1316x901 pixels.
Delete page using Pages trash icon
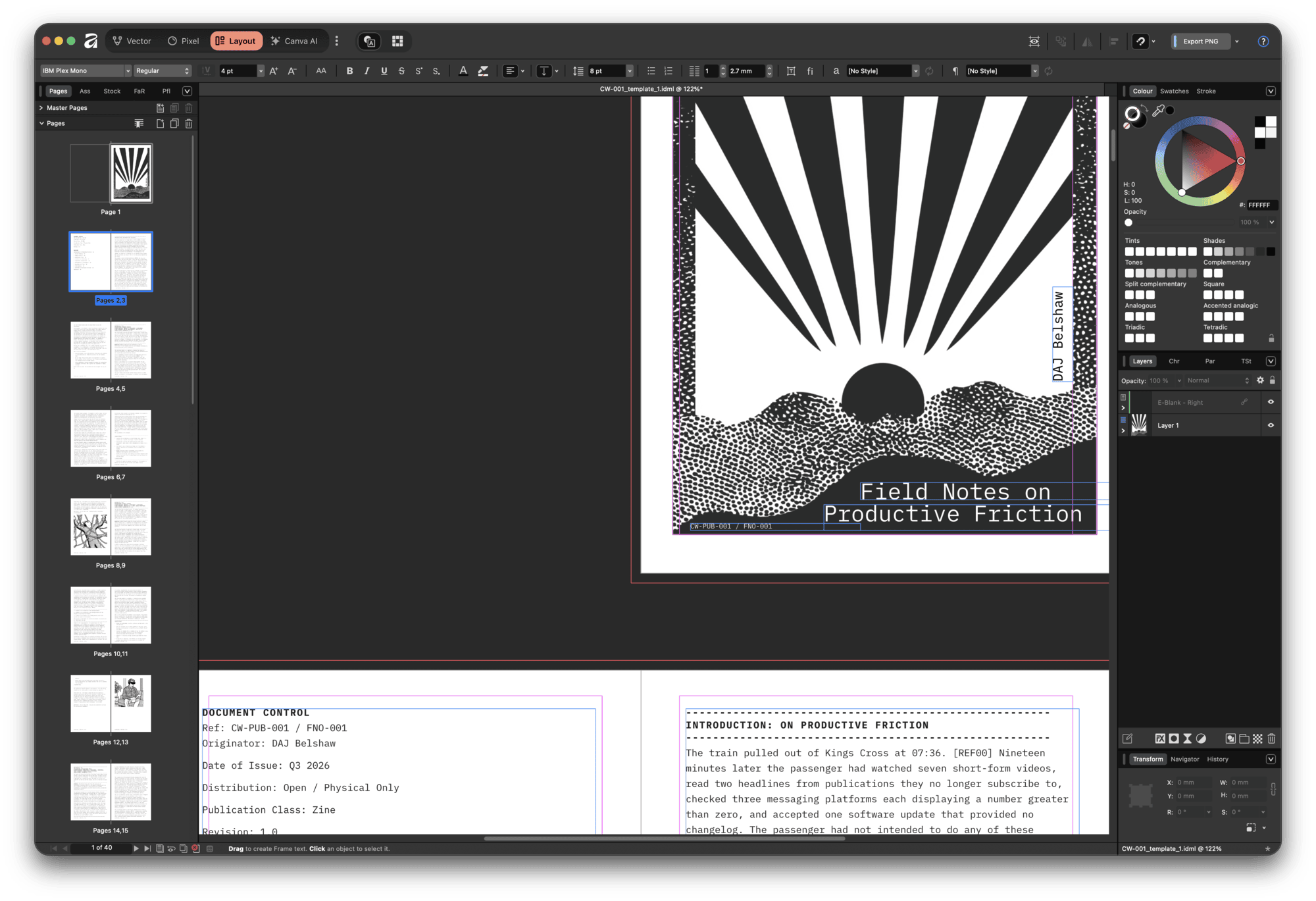[x=189, y=124]
